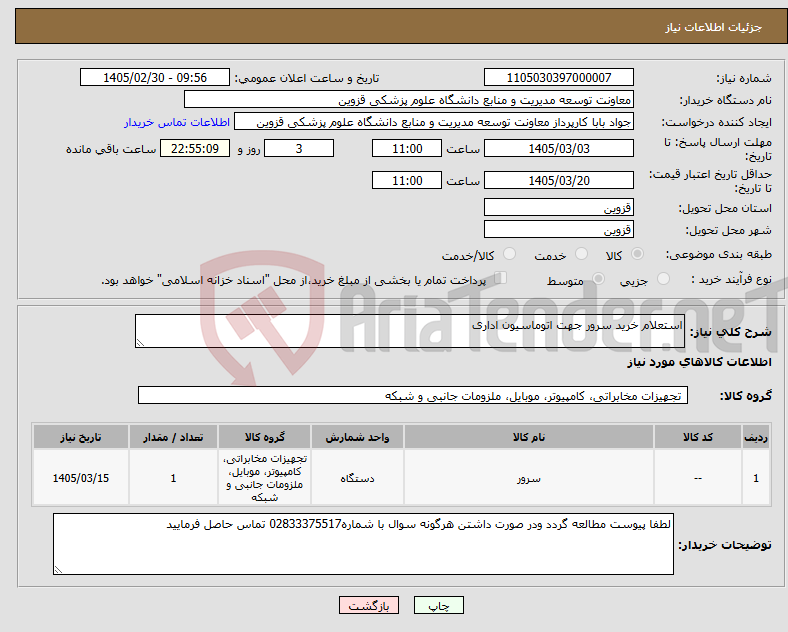
Task: Click the بازگشت (back) button
Action: (x=369, y=605)
